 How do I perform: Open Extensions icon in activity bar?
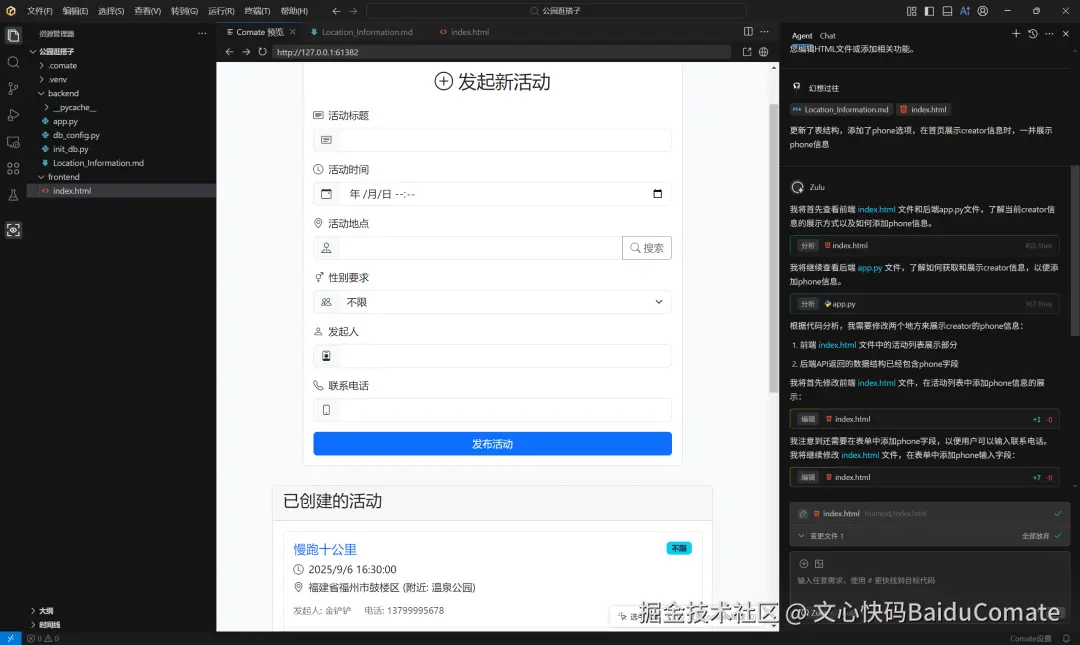[13, 169]
